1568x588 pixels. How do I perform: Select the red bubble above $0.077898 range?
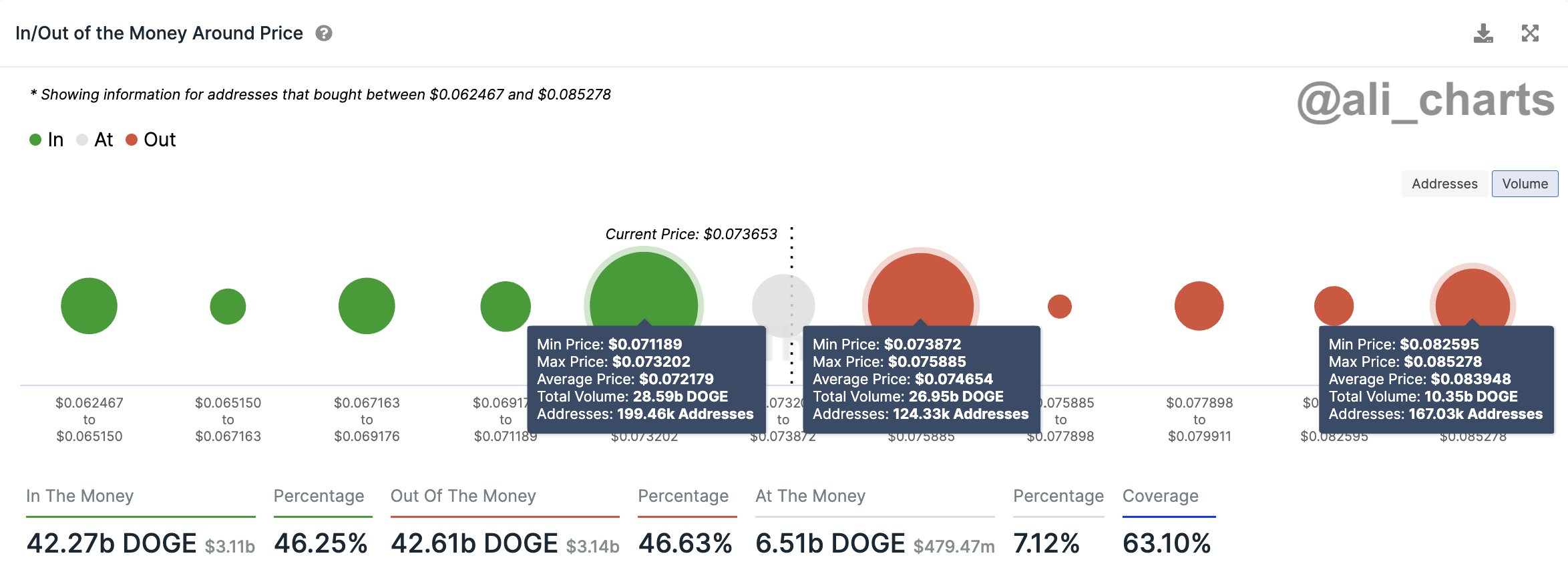pyautogui.click(x=1199, y=306)
